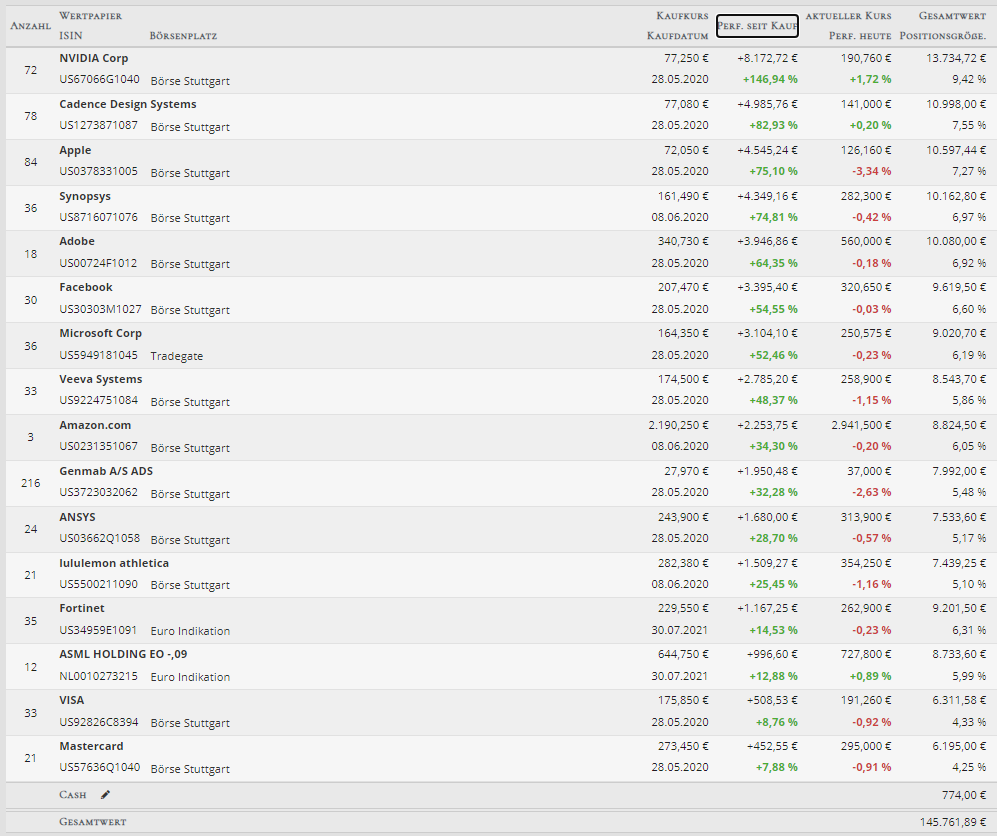Sort by the Gesamtwert column header
Viewport: 997px width, 836px height.
point(952,15)
